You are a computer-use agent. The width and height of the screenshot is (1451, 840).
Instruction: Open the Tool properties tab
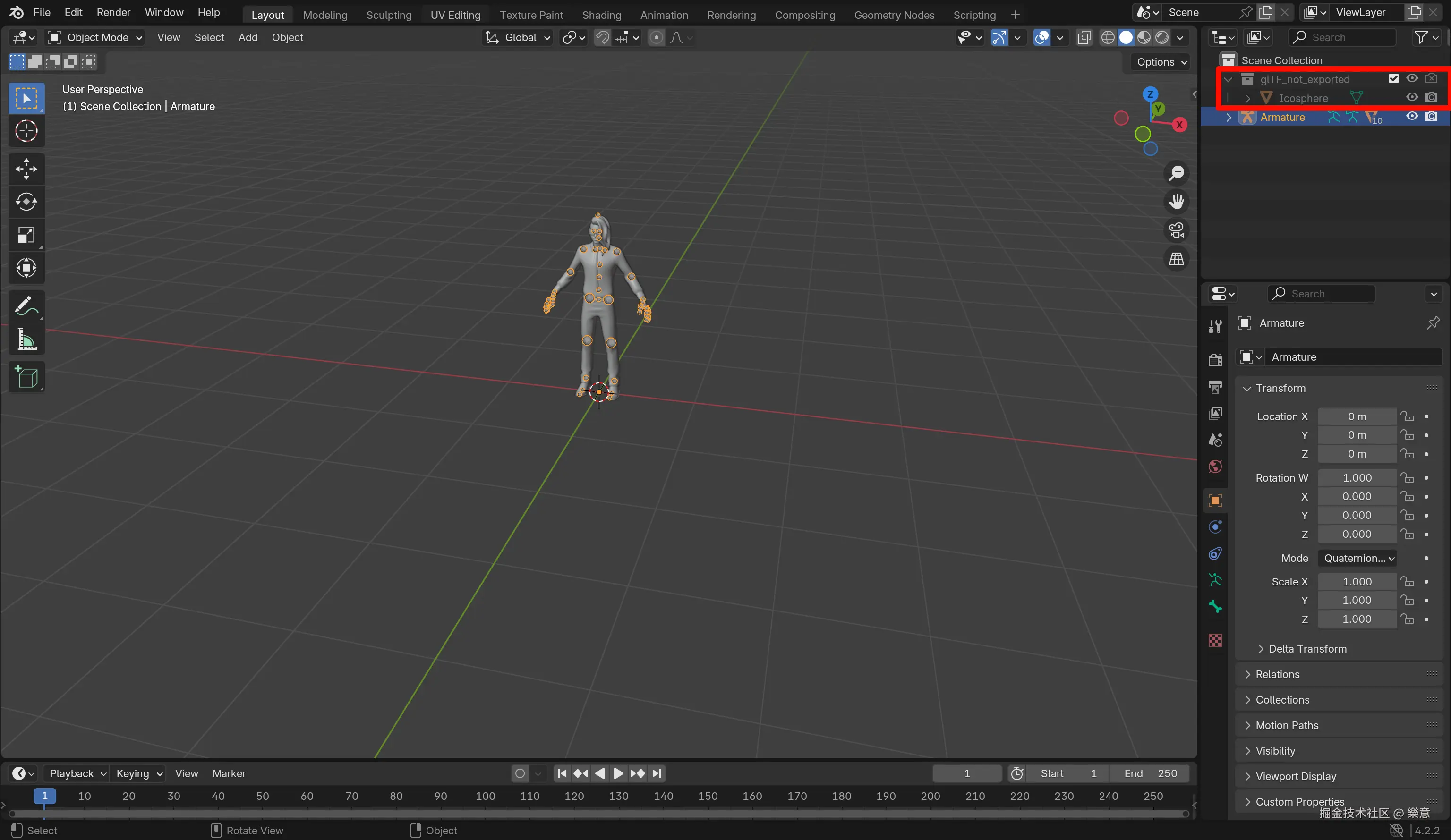(1215, 326)
